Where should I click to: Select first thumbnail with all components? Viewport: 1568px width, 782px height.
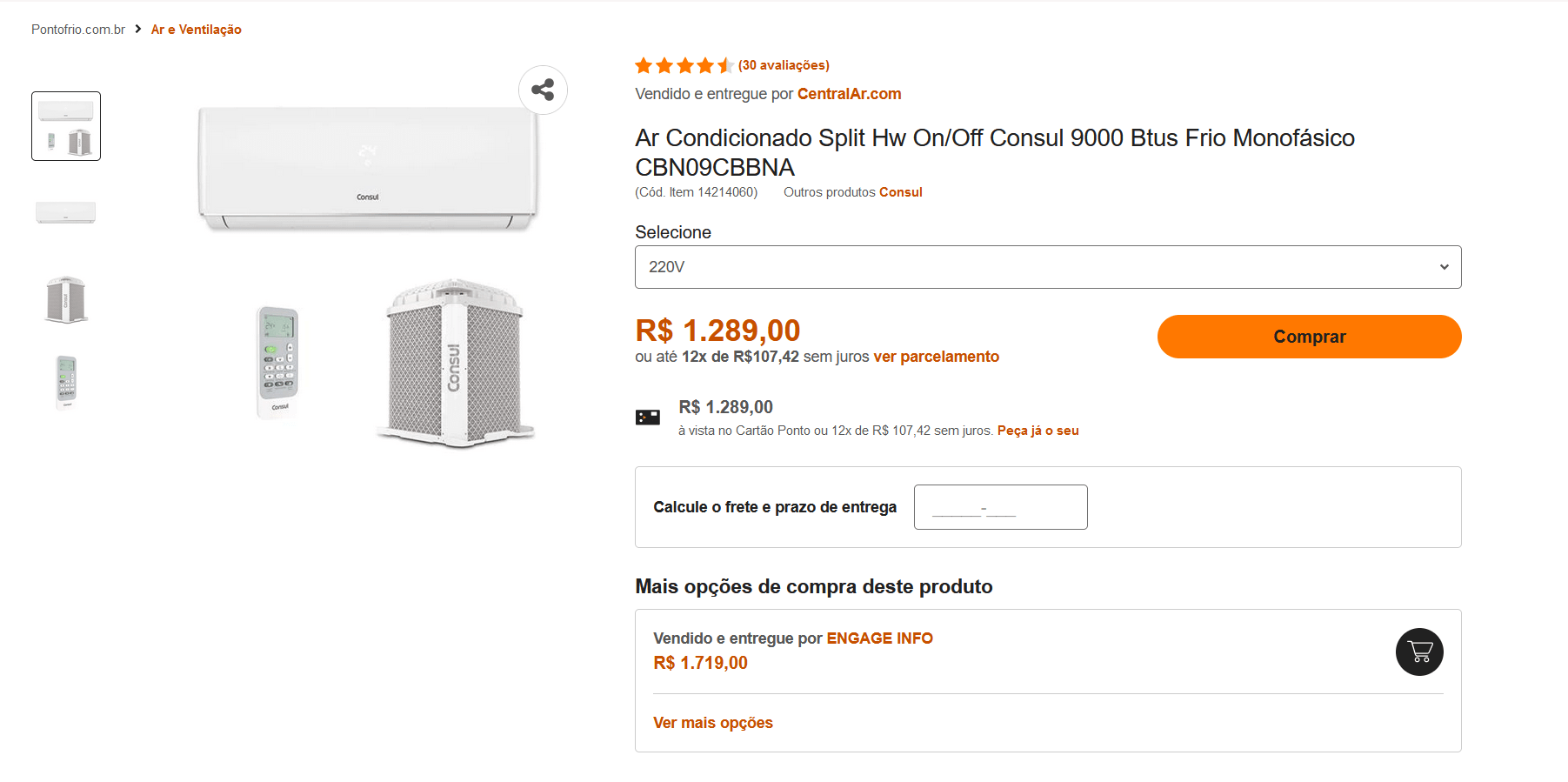coord(66,126)
